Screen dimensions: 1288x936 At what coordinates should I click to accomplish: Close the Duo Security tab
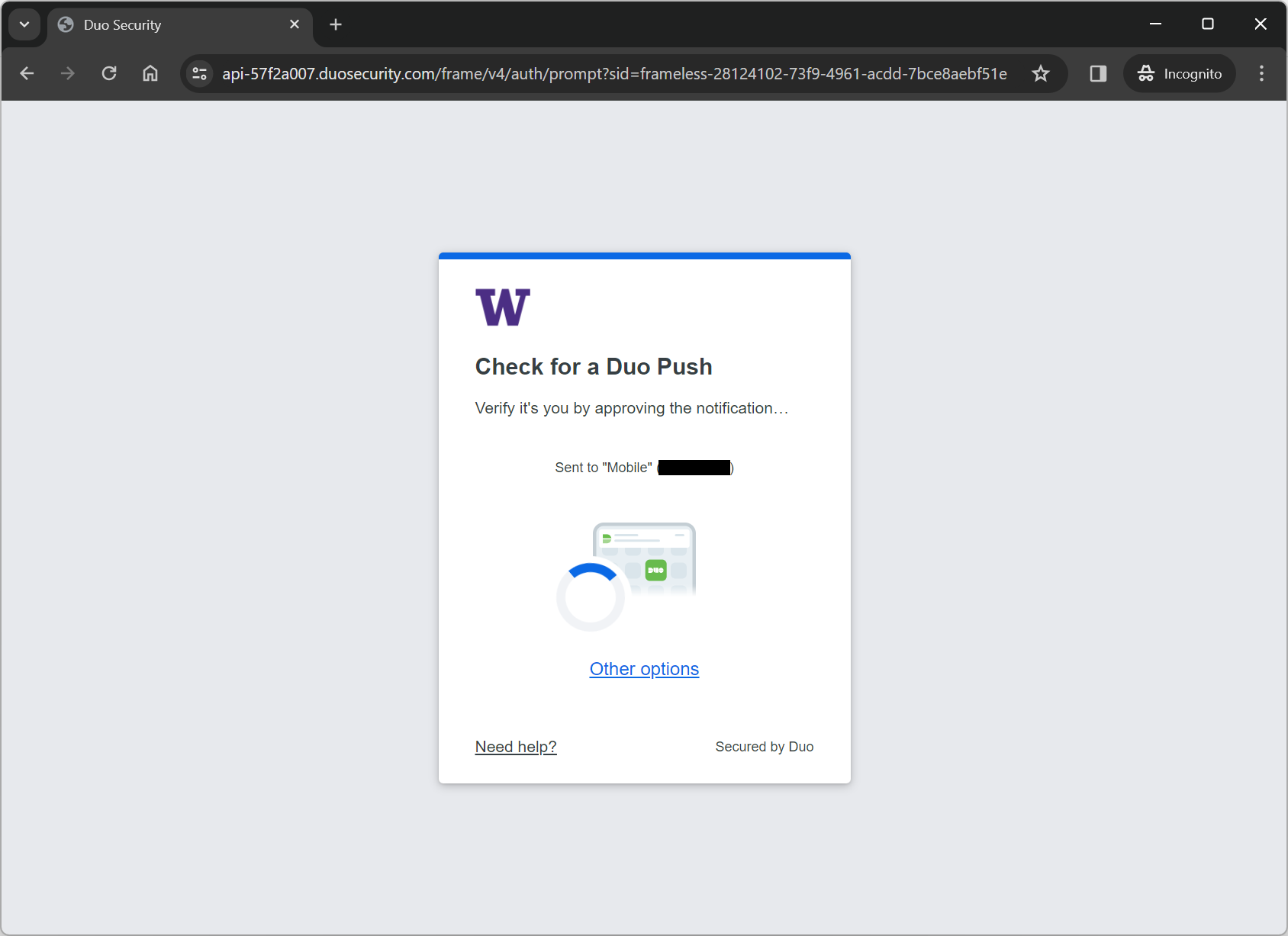pyautogui.click(x=295, y=24)
